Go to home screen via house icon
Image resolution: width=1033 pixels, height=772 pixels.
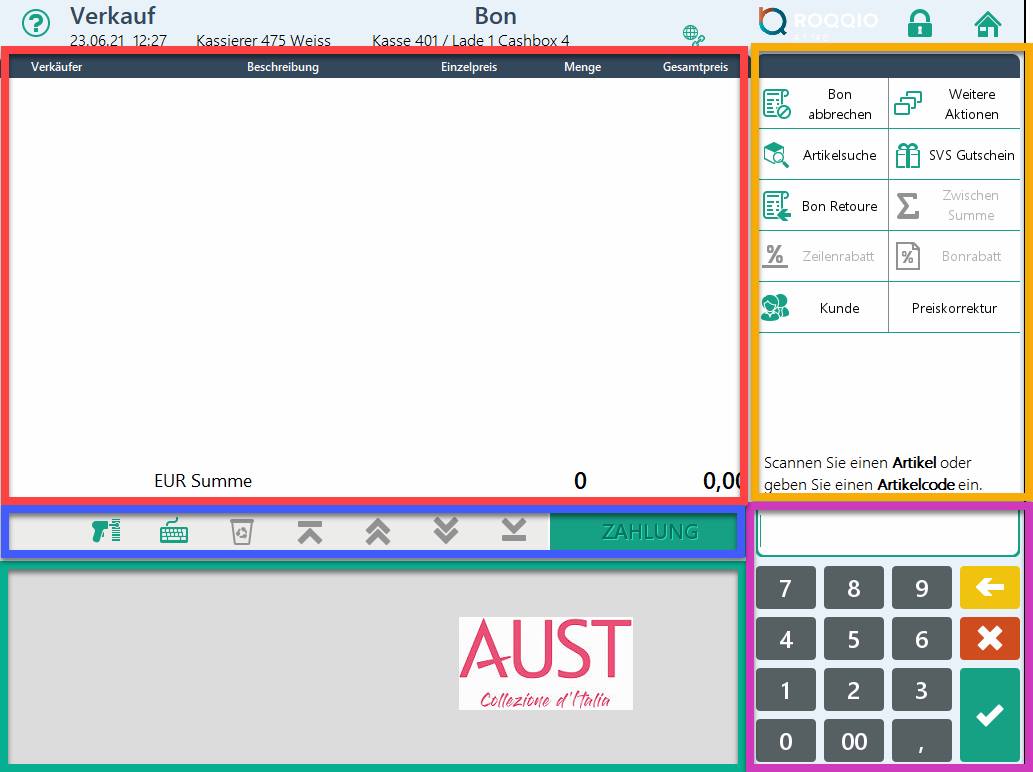point(988,24)
